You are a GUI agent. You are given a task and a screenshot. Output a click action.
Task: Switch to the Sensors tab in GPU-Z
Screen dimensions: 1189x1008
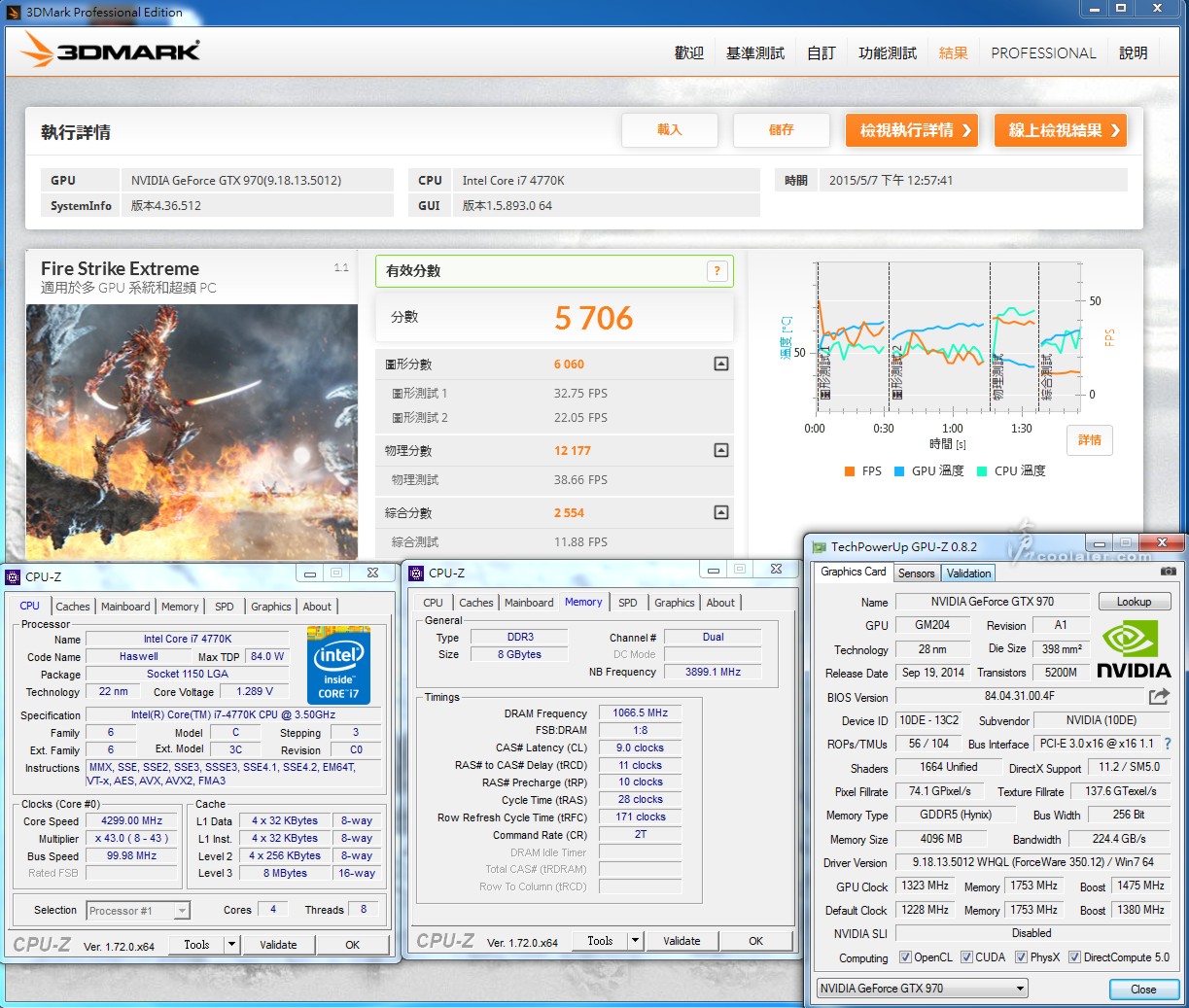[916, 574]
